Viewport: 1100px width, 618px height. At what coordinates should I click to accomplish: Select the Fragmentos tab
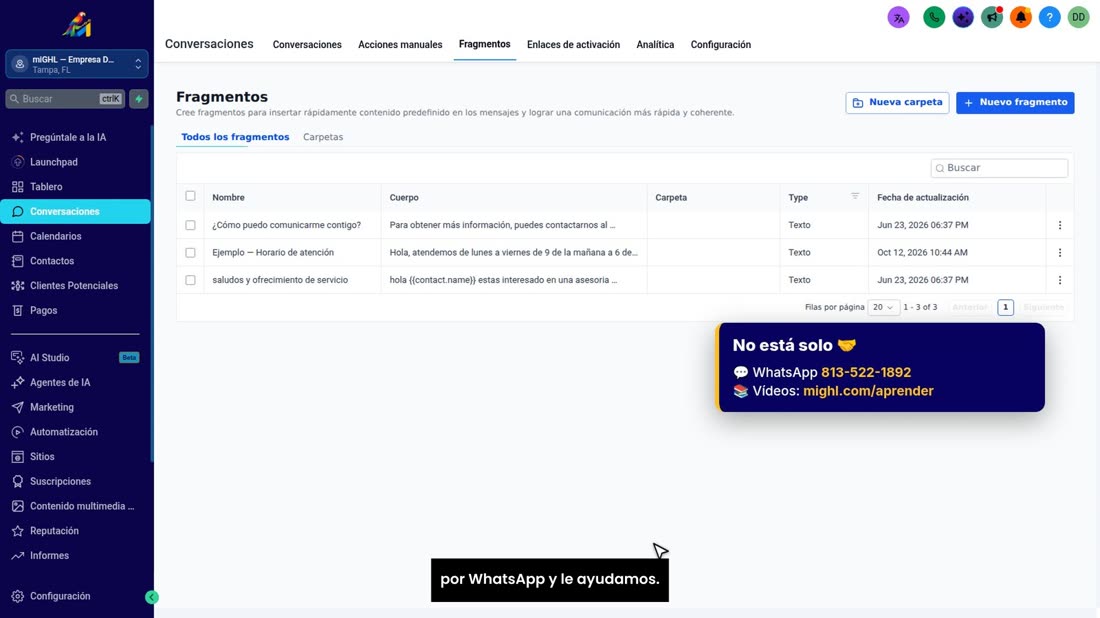485,44
